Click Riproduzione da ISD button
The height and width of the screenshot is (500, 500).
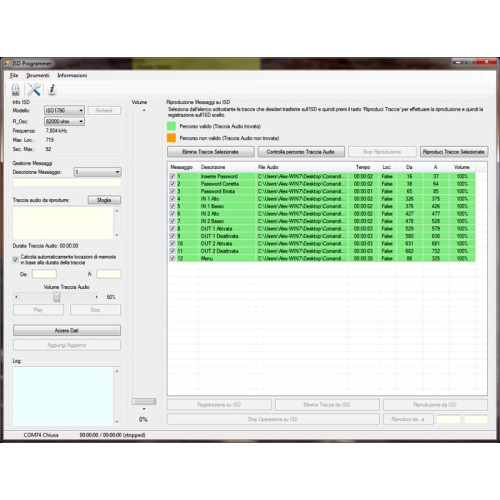435,405
